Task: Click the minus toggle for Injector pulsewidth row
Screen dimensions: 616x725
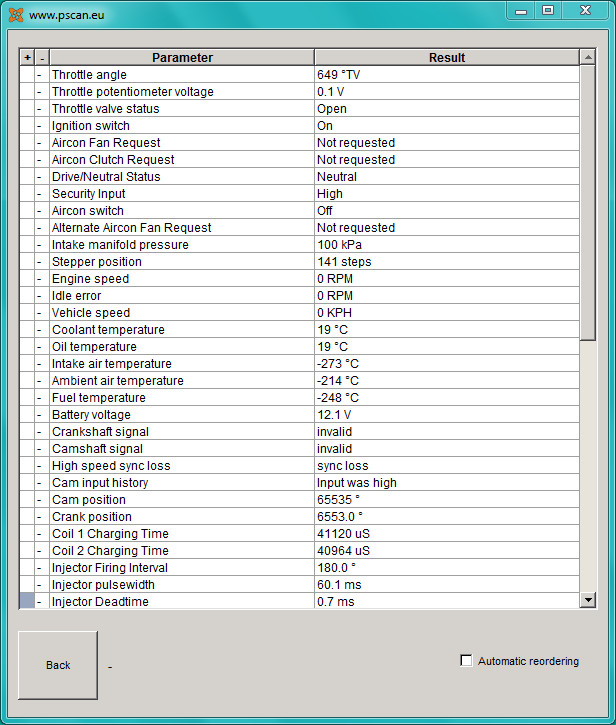Action: point(42,584)
